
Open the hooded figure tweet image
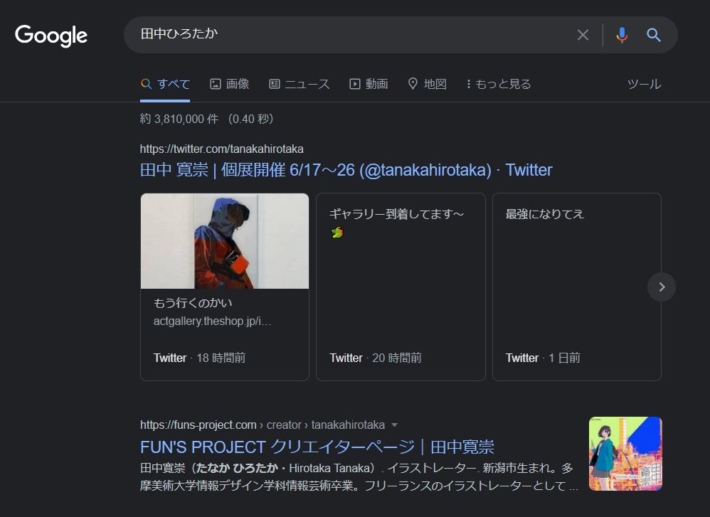tap(225, 241)
